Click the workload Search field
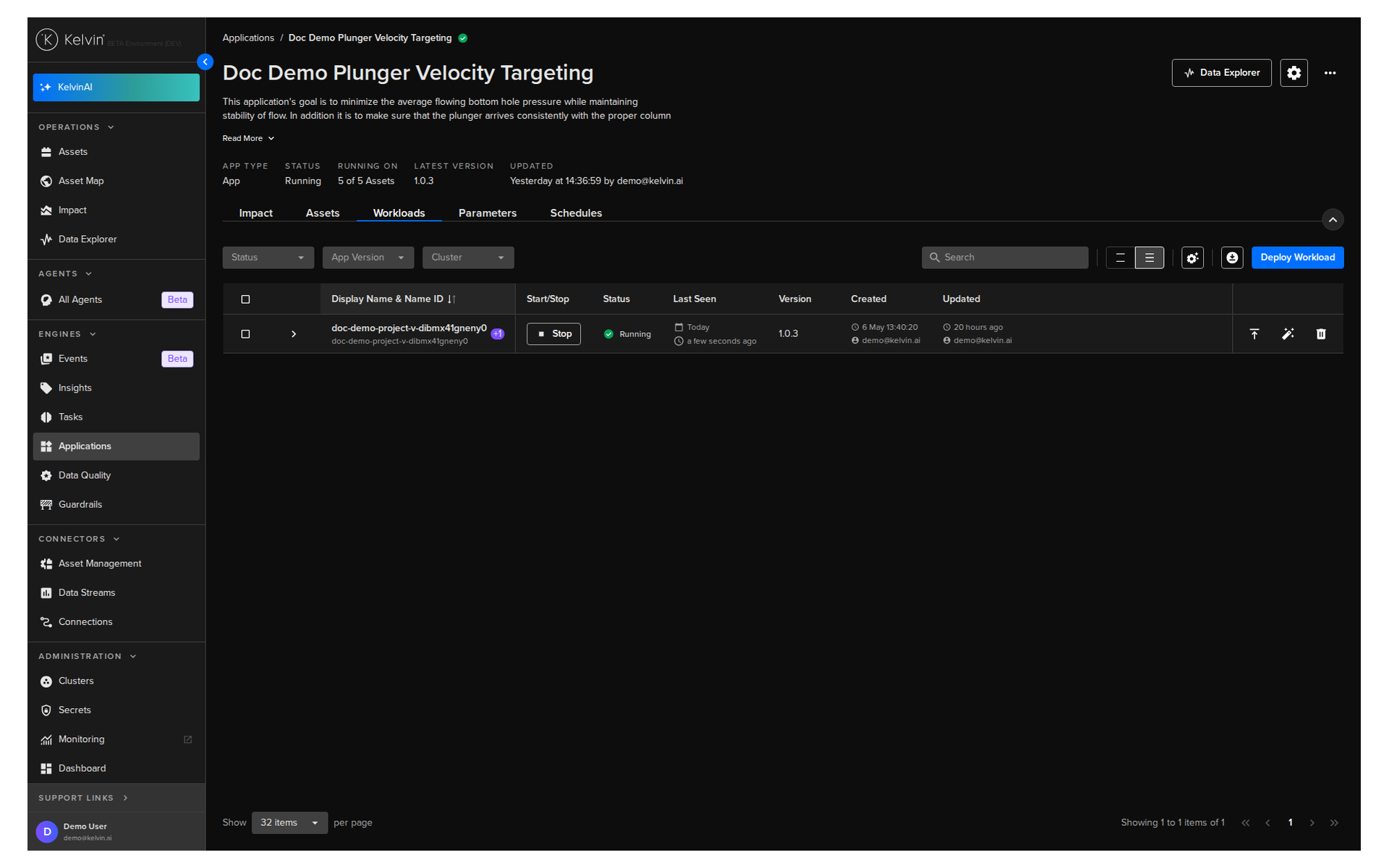Screen dimensions: 1389x868 (1005, 258)
